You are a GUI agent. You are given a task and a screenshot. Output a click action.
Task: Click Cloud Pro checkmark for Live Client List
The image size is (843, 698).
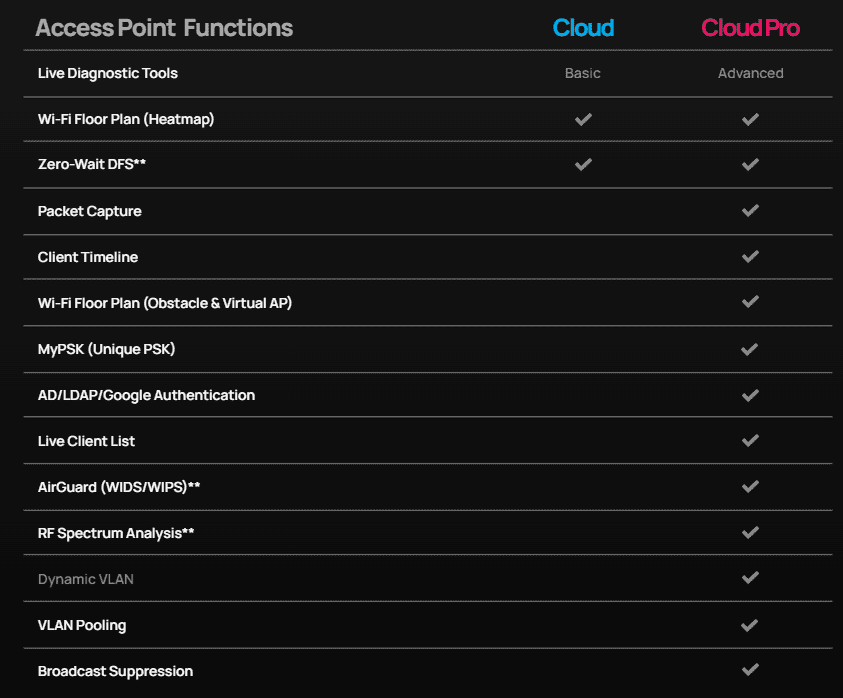pyautogui.click(x=750, y=441)
